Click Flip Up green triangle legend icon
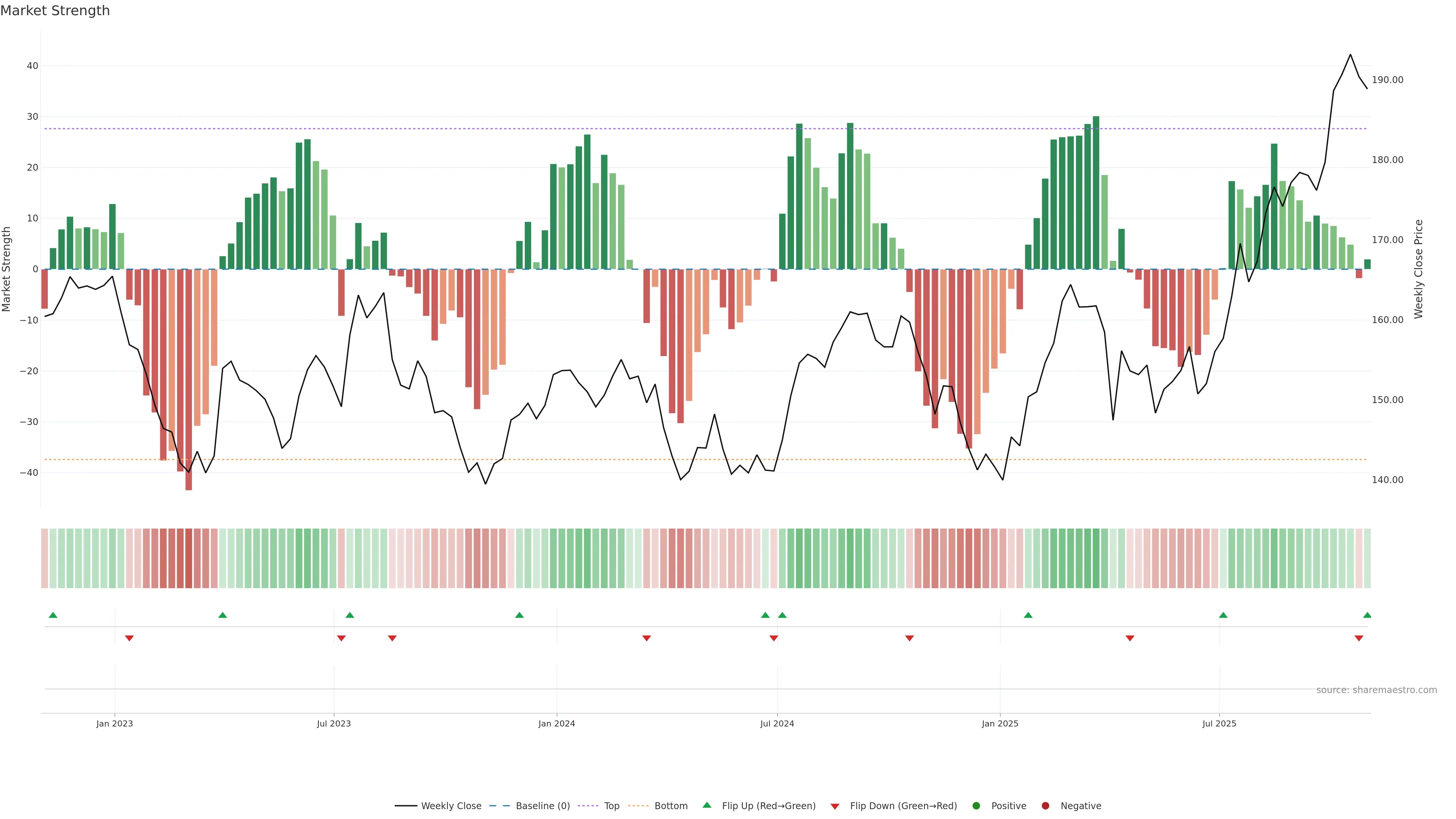The height and width of the screenshot is (819, 1456). click(706, 805)
